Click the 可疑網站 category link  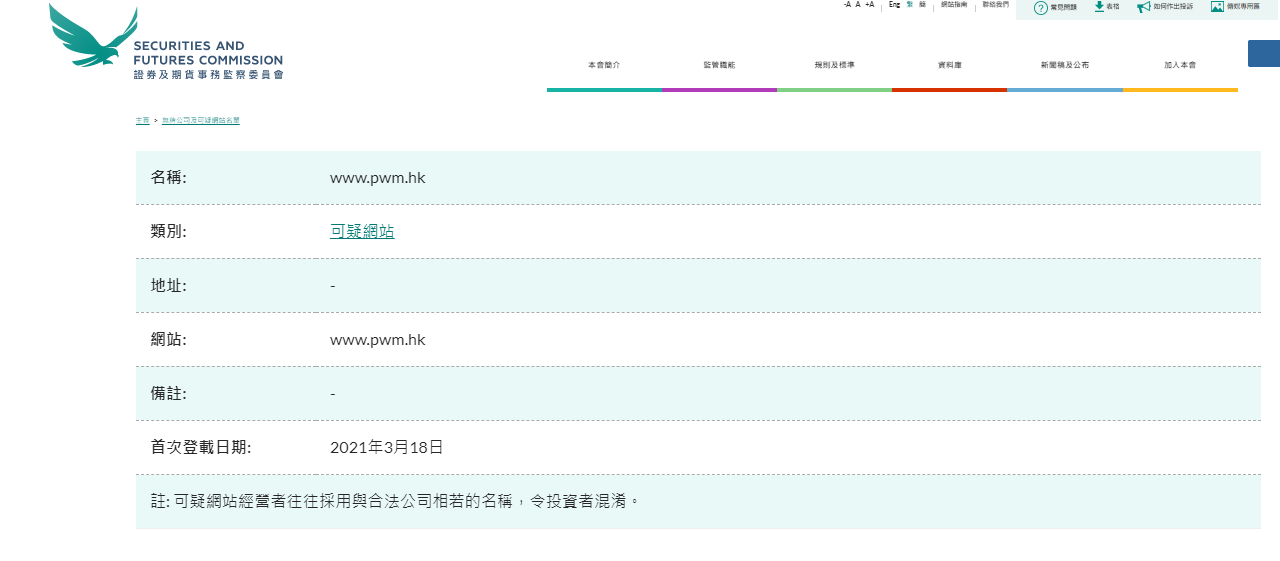[x=362, y=232]
